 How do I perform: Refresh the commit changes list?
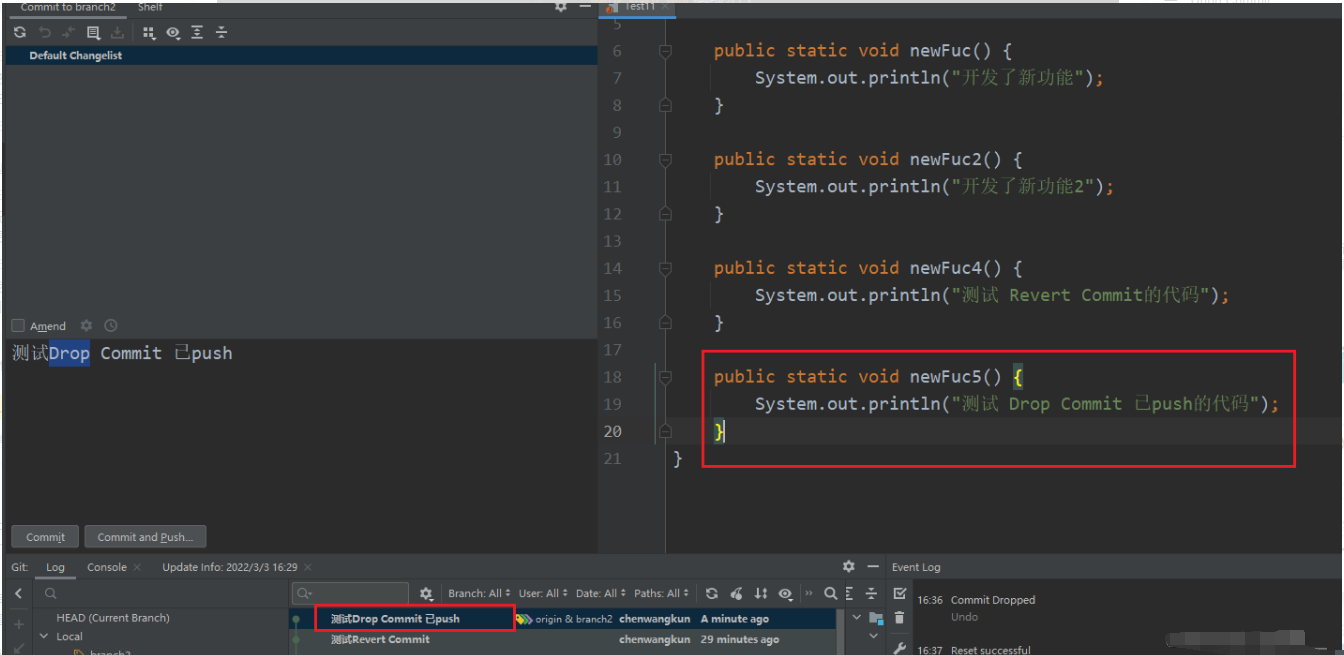click(20, 33)
